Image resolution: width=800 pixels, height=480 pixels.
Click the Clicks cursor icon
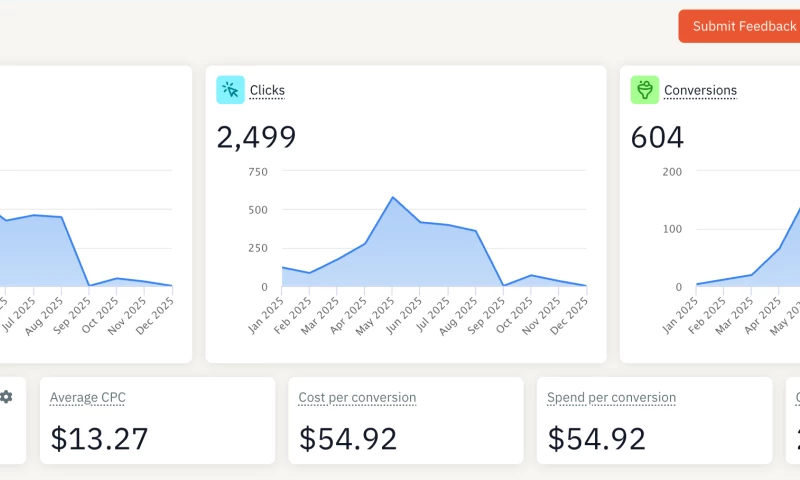(x=231, y=90)
